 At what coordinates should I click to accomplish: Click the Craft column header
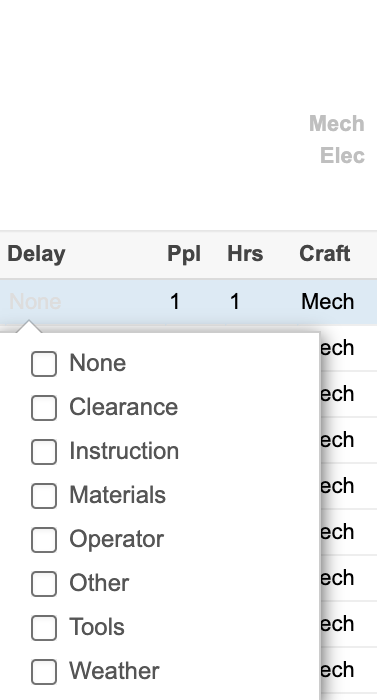click(x=325, y=254)
